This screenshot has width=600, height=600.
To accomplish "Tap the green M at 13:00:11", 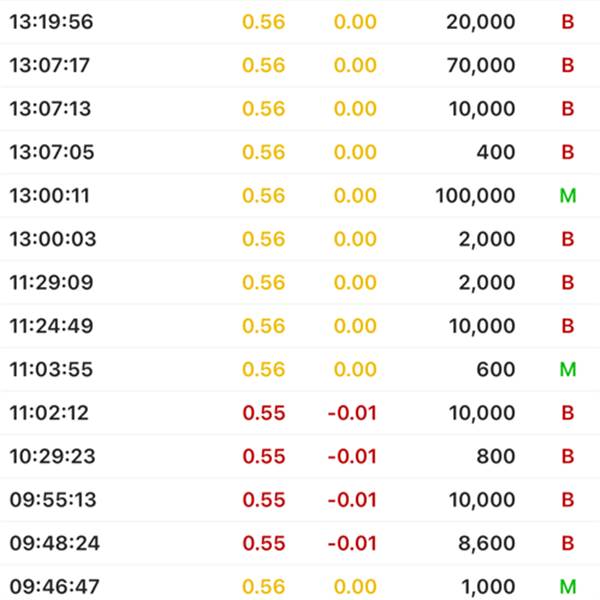I will click(568, 196).
